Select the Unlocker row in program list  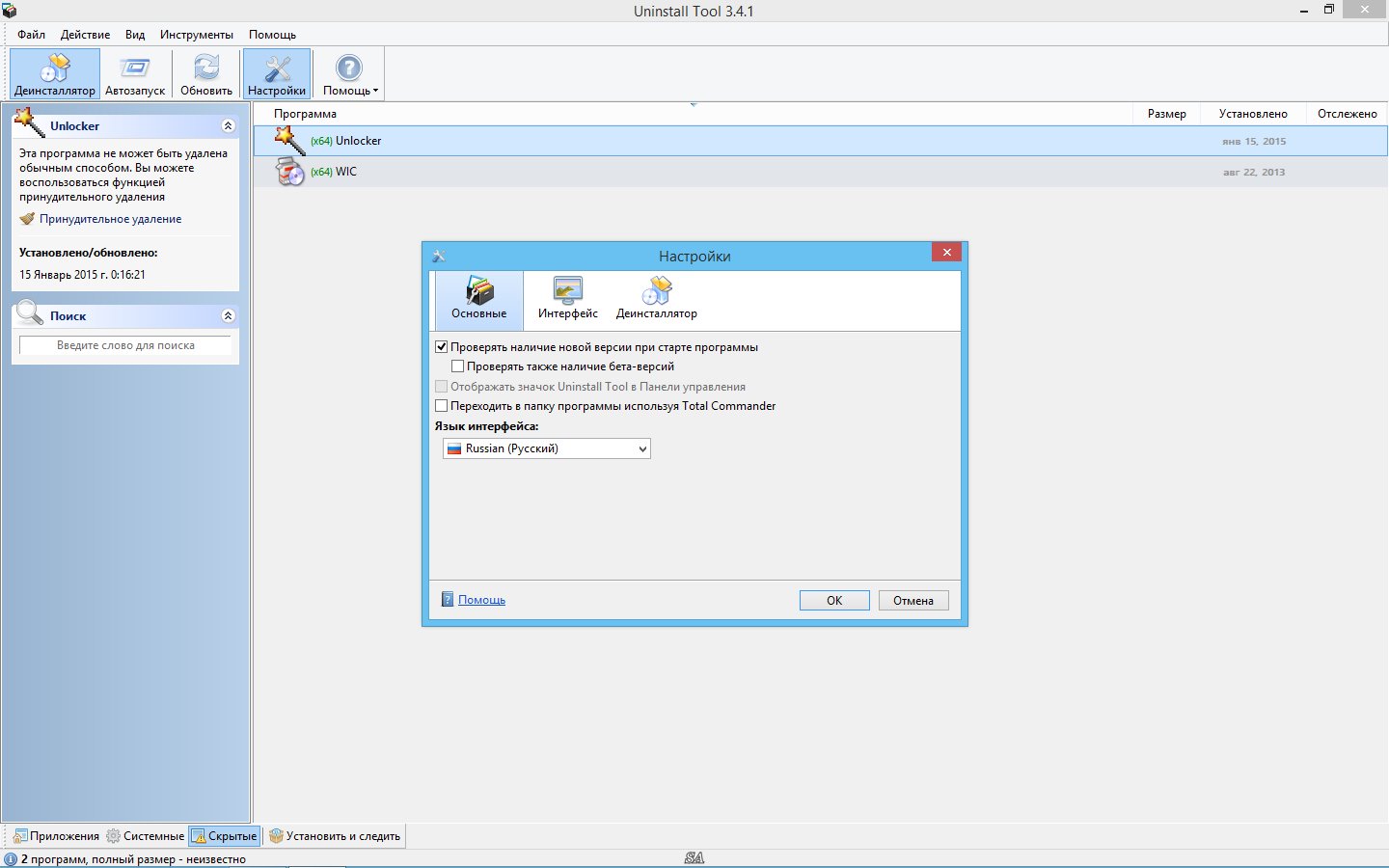pos(820,141)
